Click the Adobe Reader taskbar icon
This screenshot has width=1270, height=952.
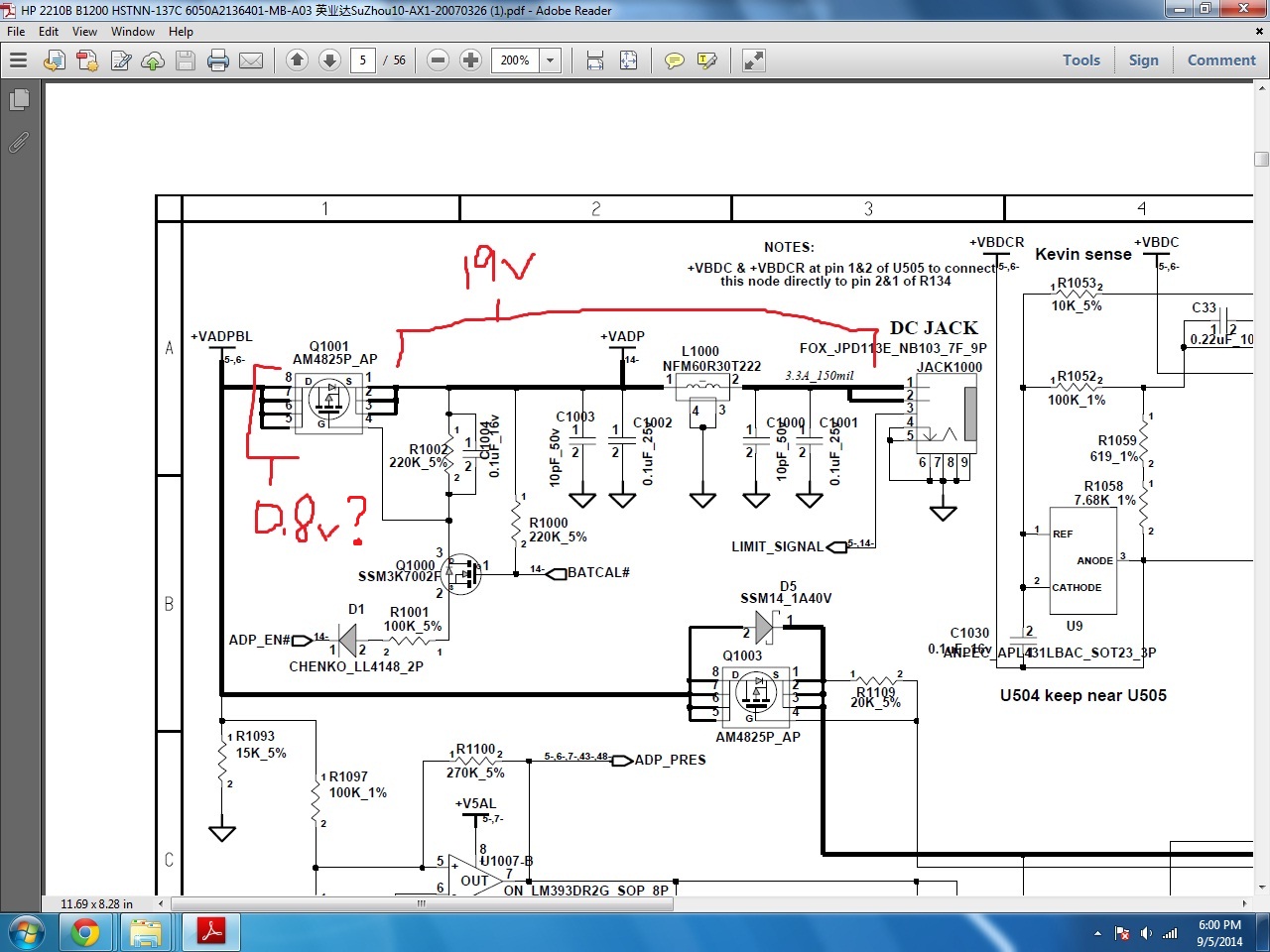tap(211, 932)
